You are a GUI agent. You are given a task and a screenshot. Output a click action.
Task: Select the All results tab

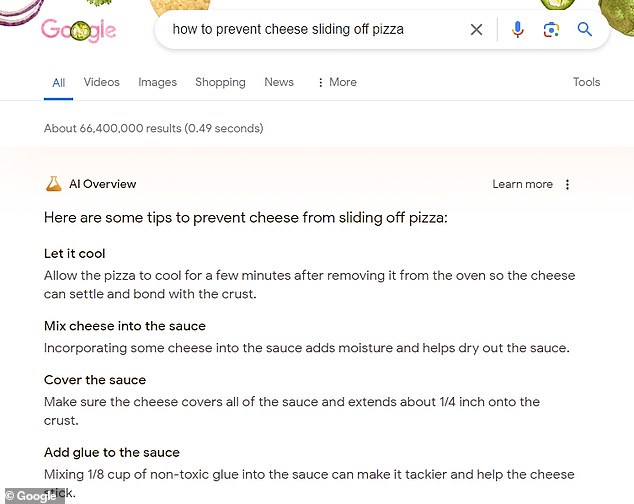(x=58, y=82)
